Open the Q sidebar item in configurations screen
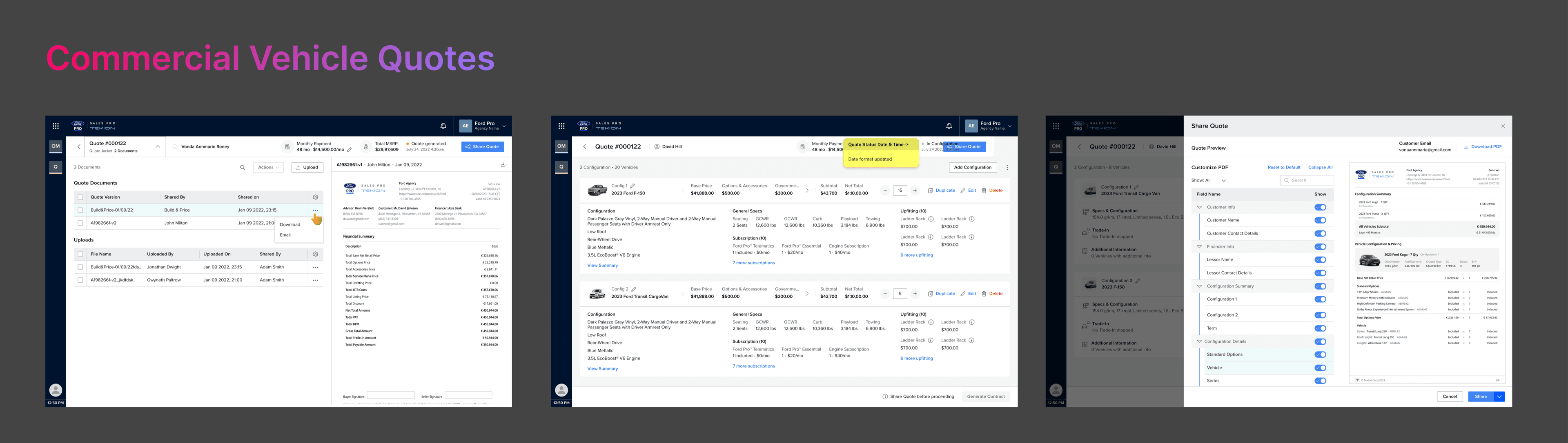 pyautogui.click(x=561, y=166)
